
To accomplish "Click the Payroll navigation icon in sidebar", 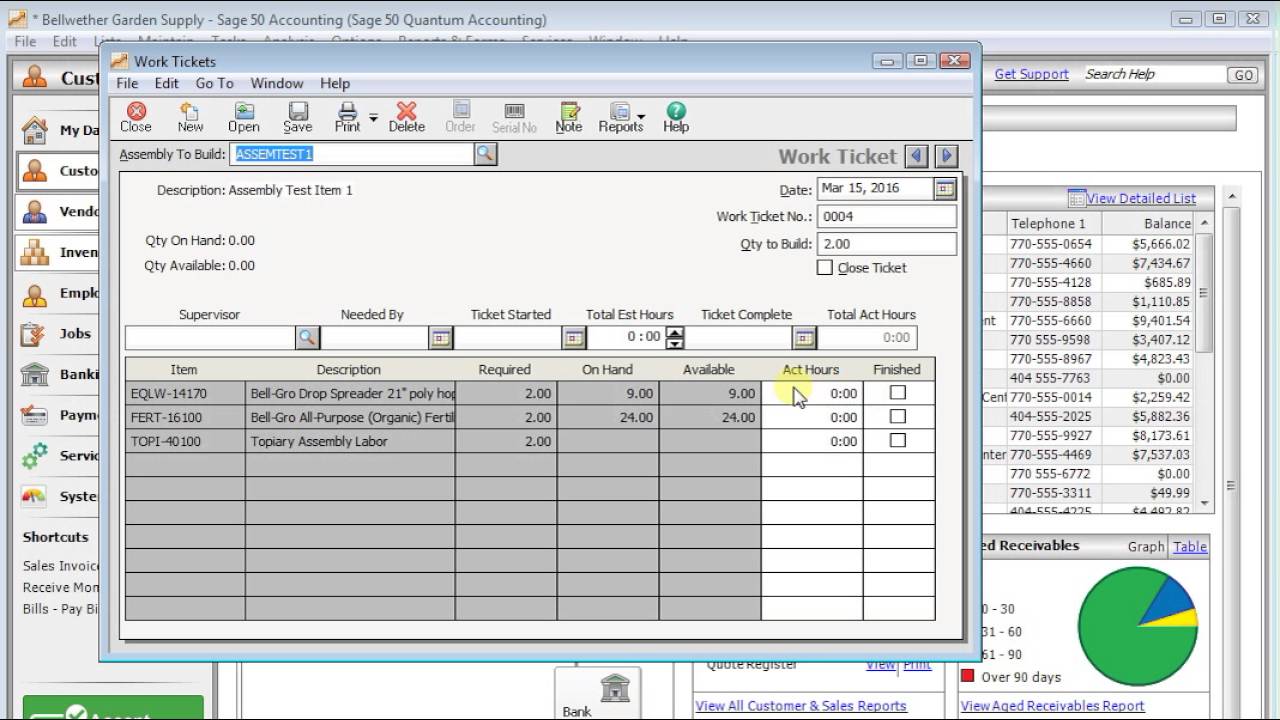I will (35, 415).
